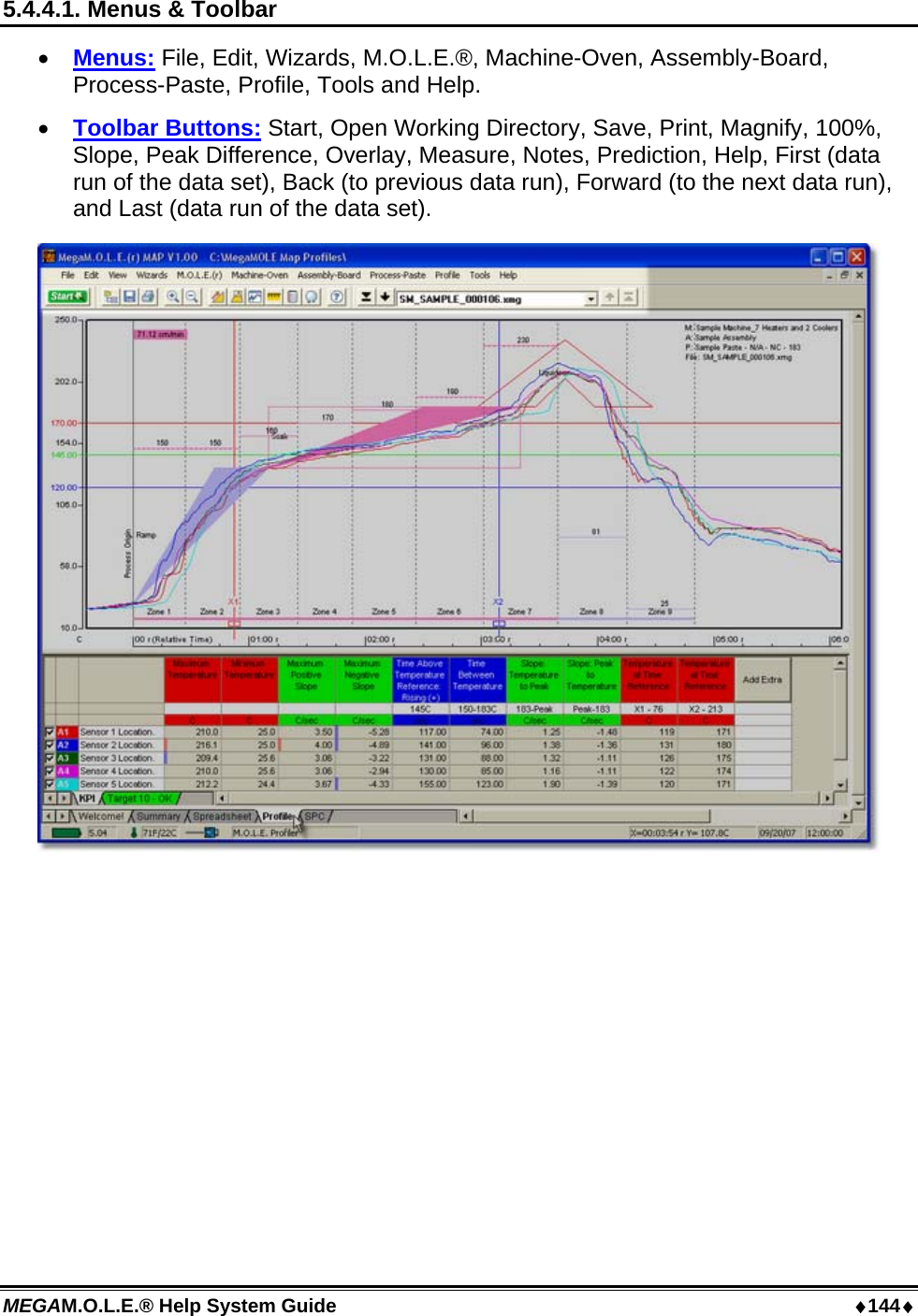Viewport: 918px width, 1316px height.
Task: Toggle the A3 Sensor 3 checkbox
Action: point(50,758)
